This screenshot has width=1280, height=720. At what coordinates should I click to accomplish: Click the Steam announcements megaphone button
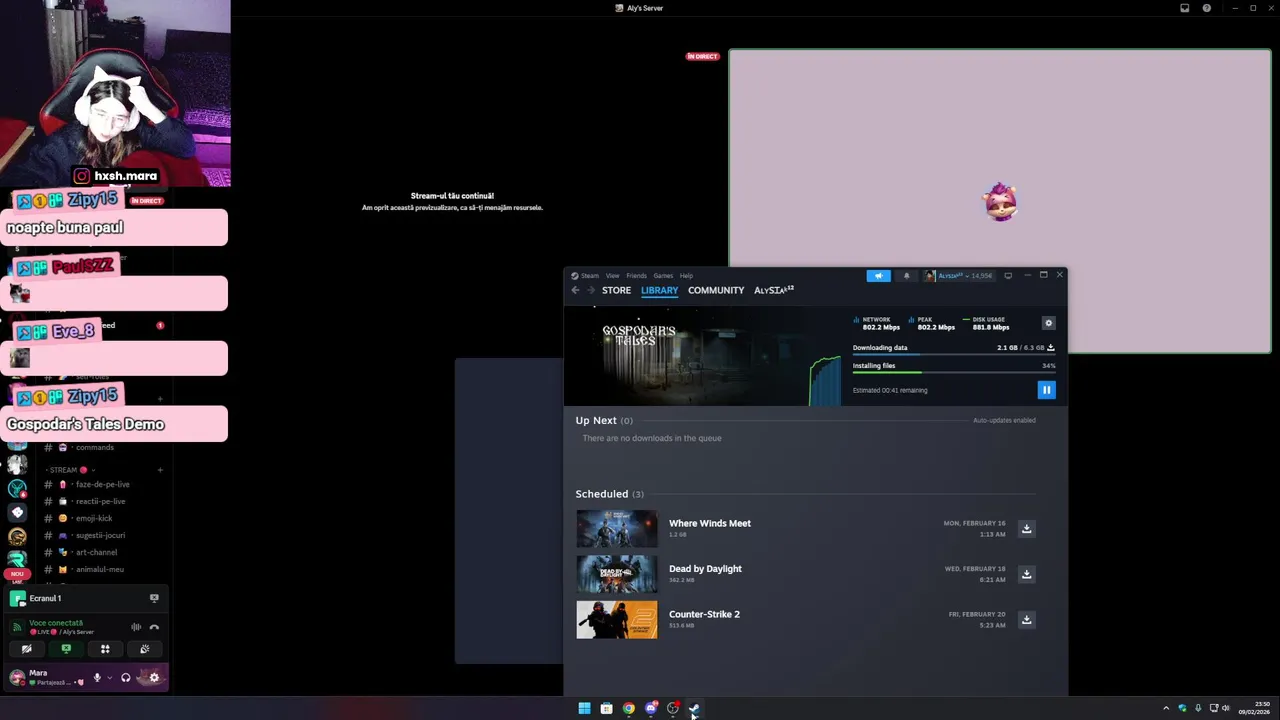878,276
